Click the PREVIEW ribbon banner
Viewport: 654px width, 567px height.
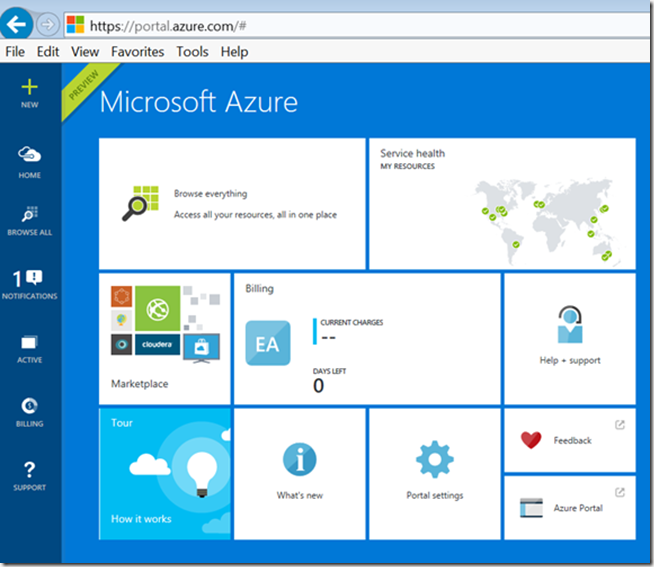point(86,88)
